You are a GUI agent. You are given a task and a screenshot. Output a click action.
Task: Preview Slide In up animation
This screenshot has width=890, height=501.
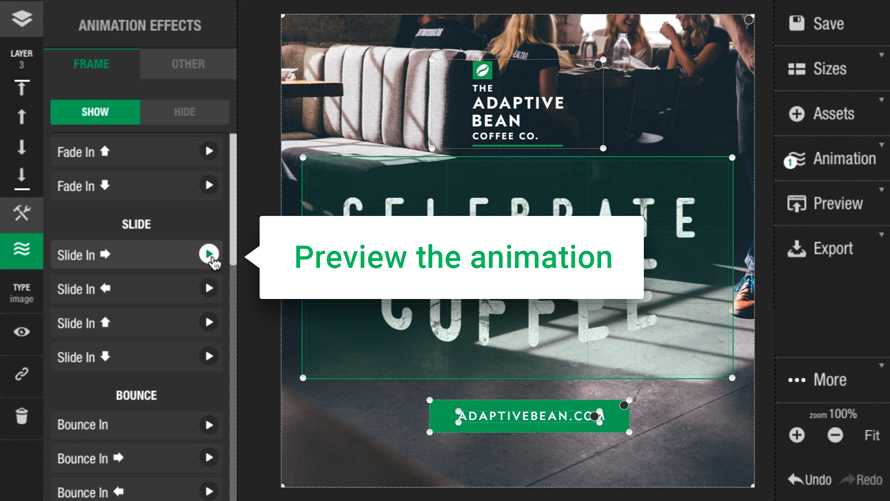(209, 322)
